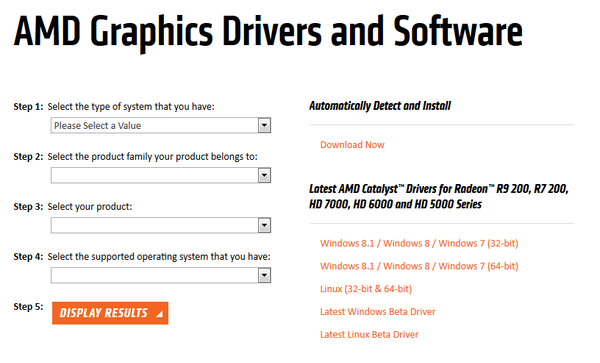Open the 'Please Select a Value' system type box

click(161, 125)
